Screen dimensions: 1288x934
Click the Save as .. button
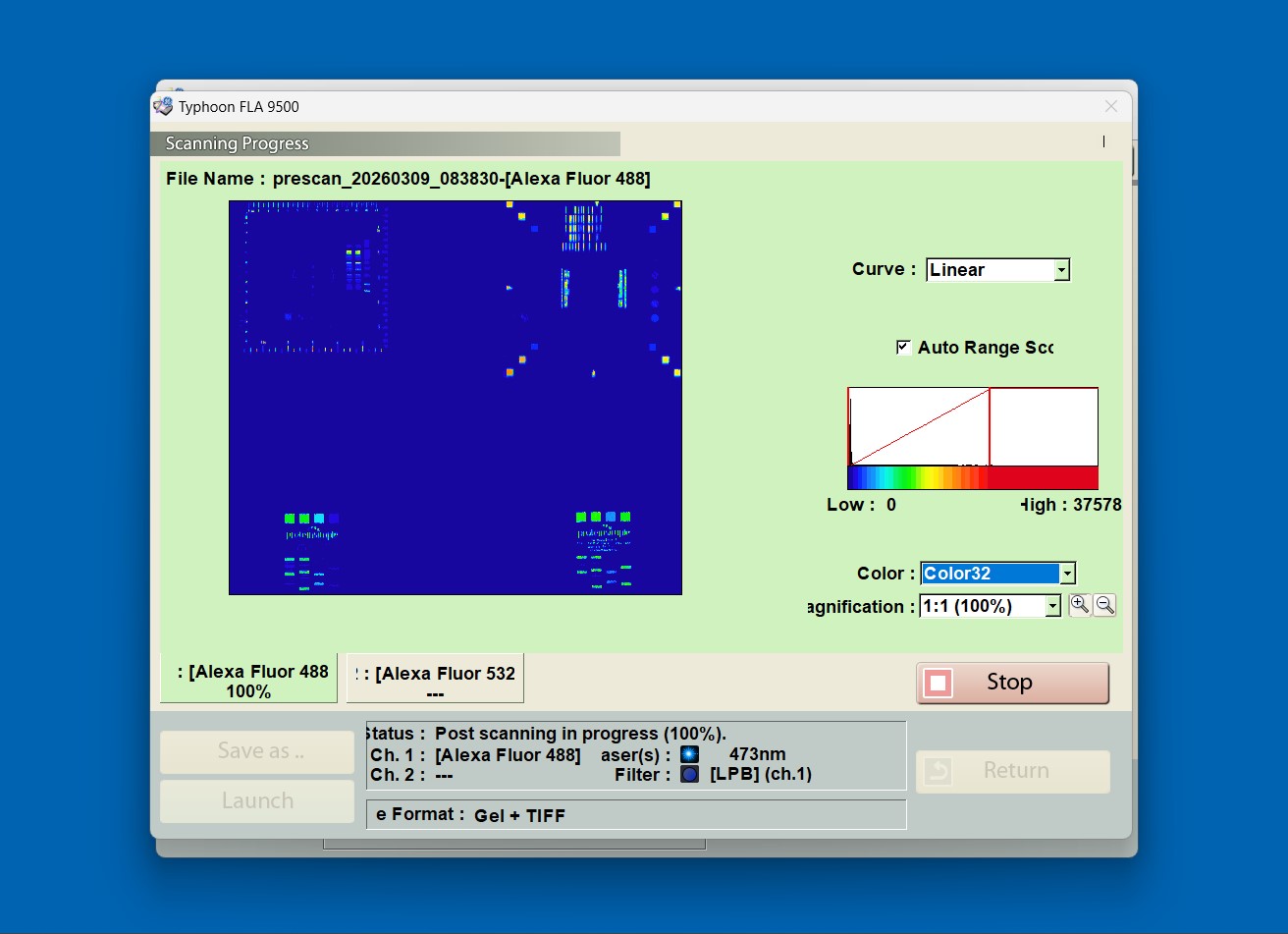point(257,751)
